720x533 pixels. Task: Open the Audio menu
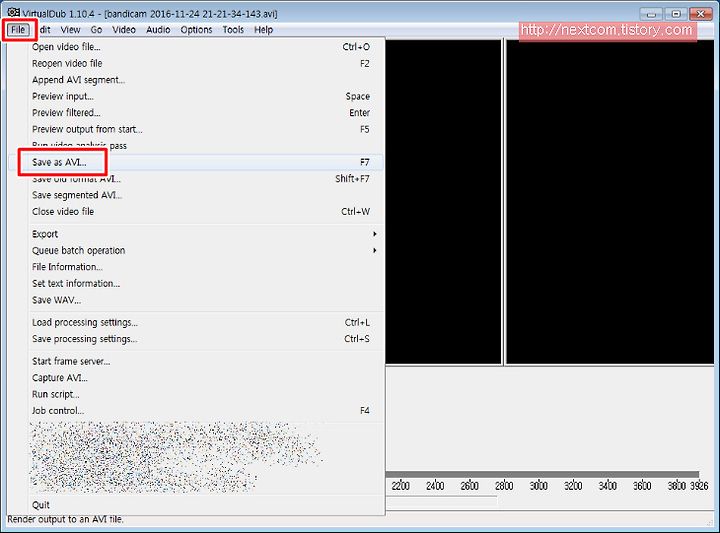[x=158, y=30]
